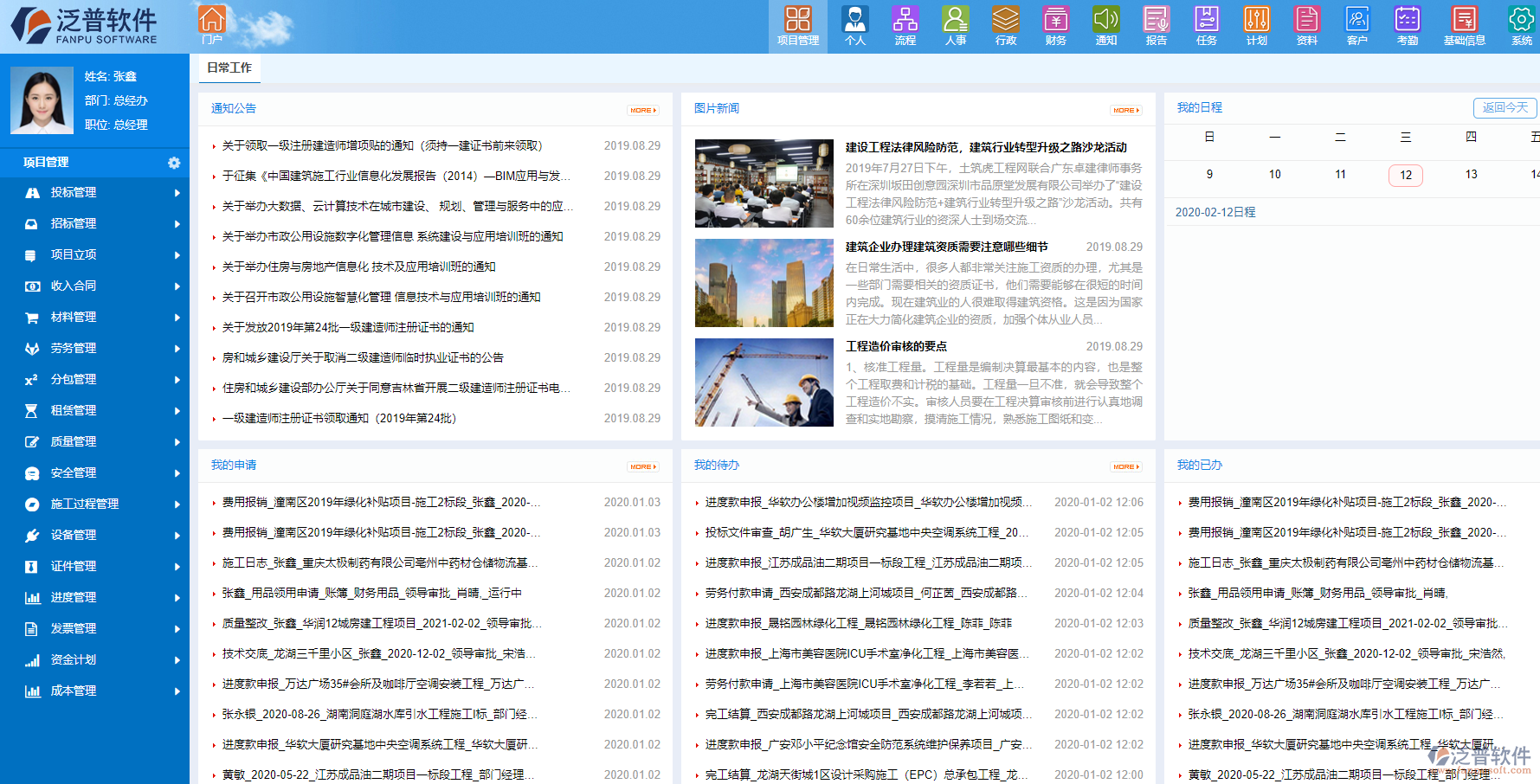This screenshot has width=1540, height=784.
Task: Click the 泛普软件 logo
Action: [x=84, y=26]
